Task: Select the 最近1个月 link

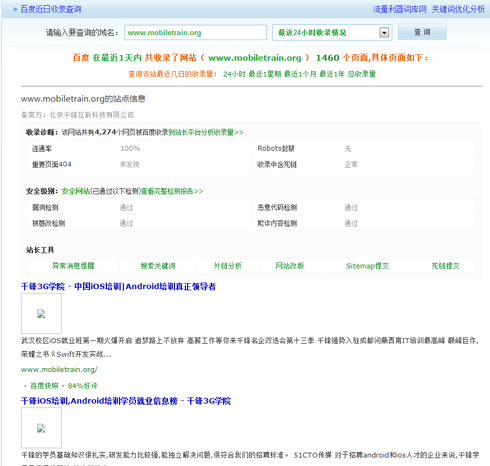Action: (300, 74)
